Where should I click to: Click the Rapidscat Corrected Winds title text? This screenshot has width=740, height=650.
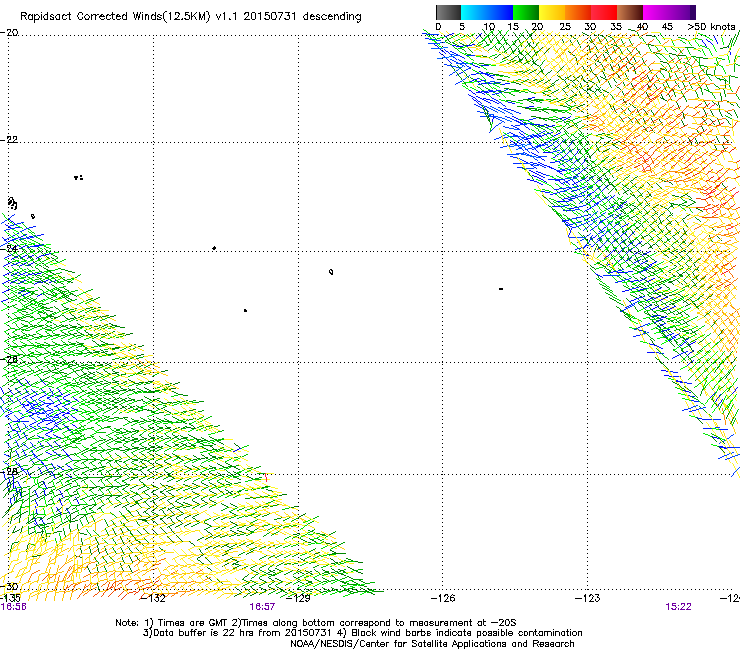click(191, 17)
